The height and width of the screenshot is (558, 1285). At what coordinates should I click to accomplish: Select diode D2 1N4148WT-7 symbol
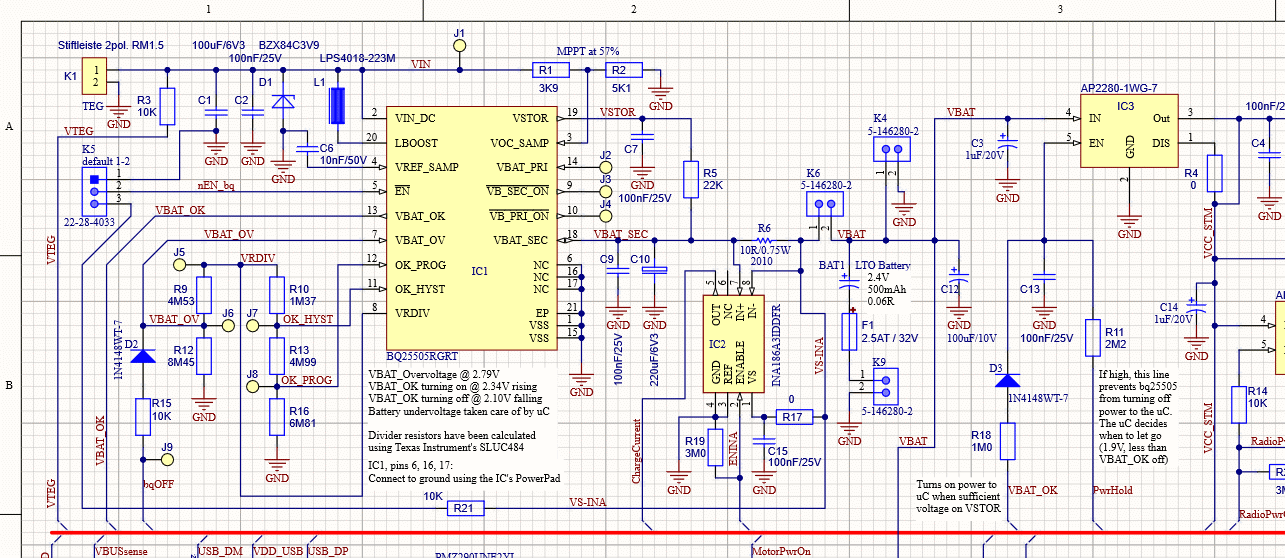point(145,355)
